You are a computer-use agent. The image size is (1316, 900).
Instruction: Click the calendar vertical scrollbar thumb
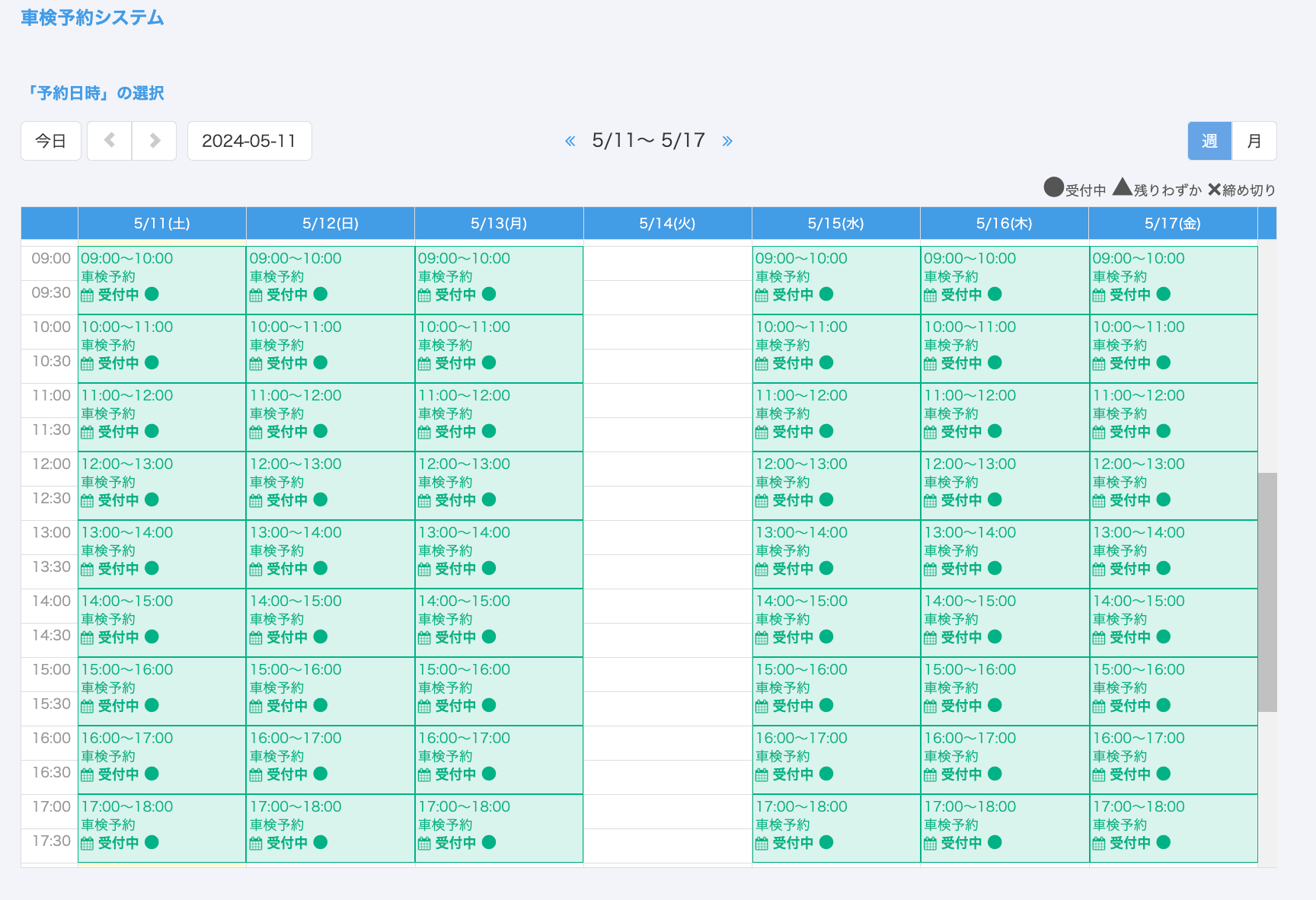(1266, 592)
